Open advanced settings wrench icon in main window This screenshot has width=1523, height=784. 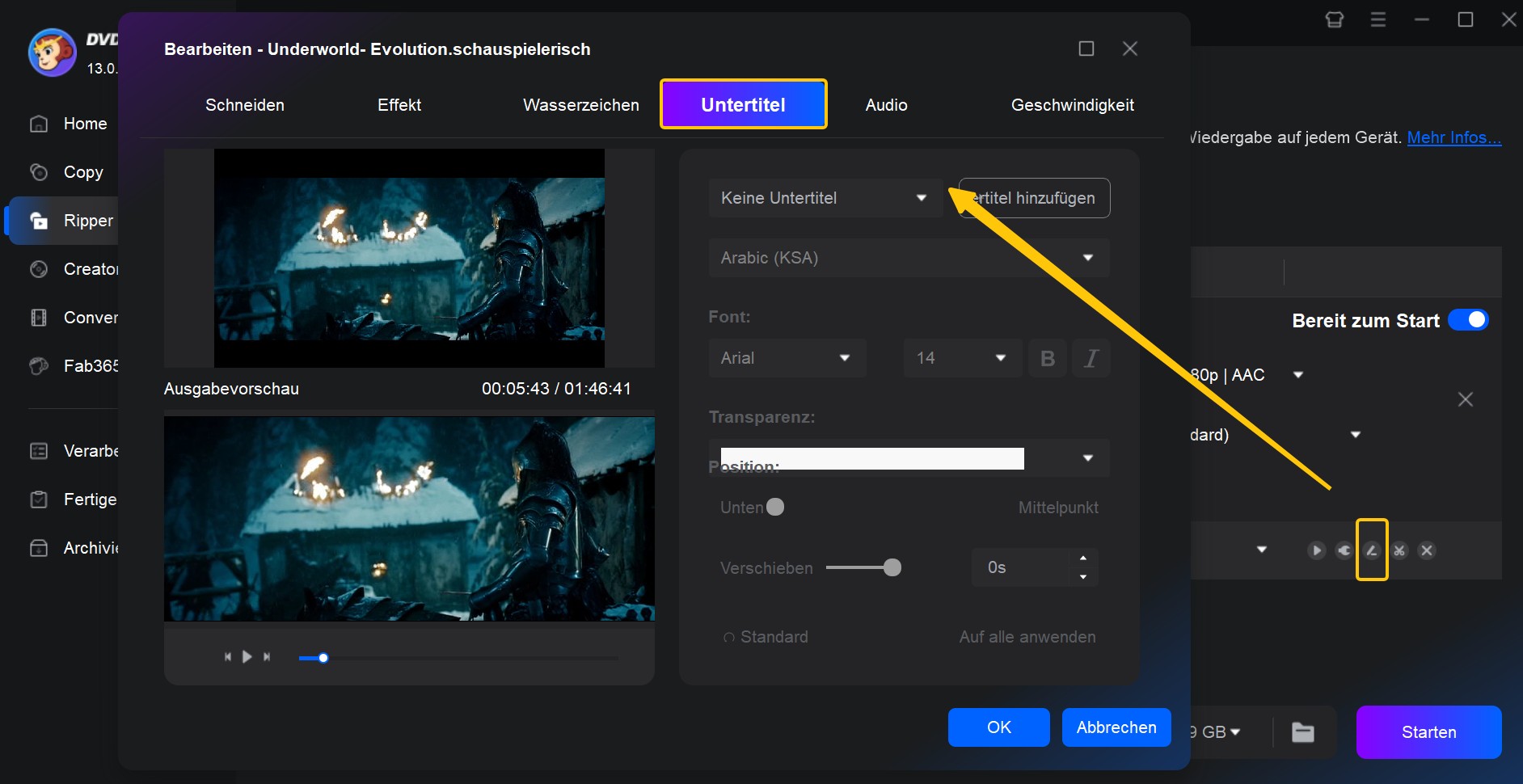coord(1344,550)
